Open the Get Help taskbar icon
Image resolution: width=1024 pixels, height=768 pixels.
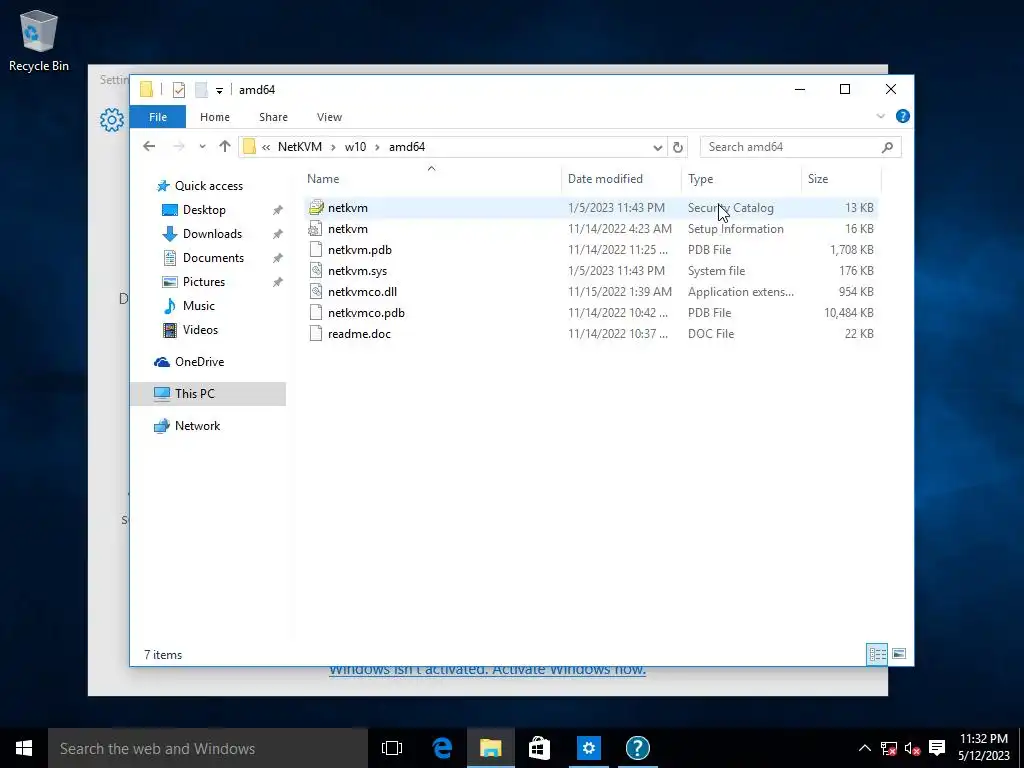coord(637,748)
